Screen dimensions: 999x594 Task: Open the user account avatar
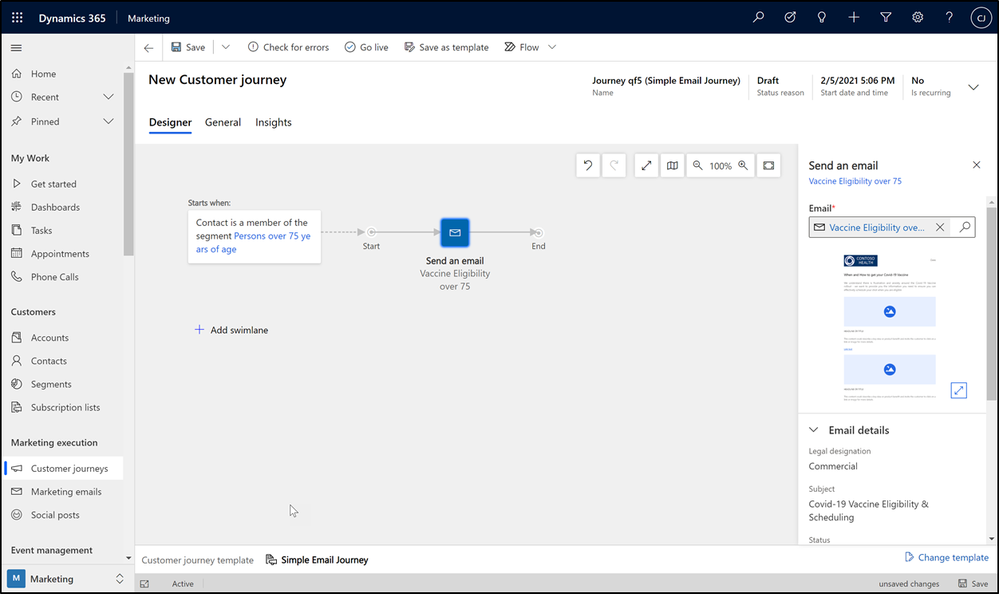[x=981, y=18]
